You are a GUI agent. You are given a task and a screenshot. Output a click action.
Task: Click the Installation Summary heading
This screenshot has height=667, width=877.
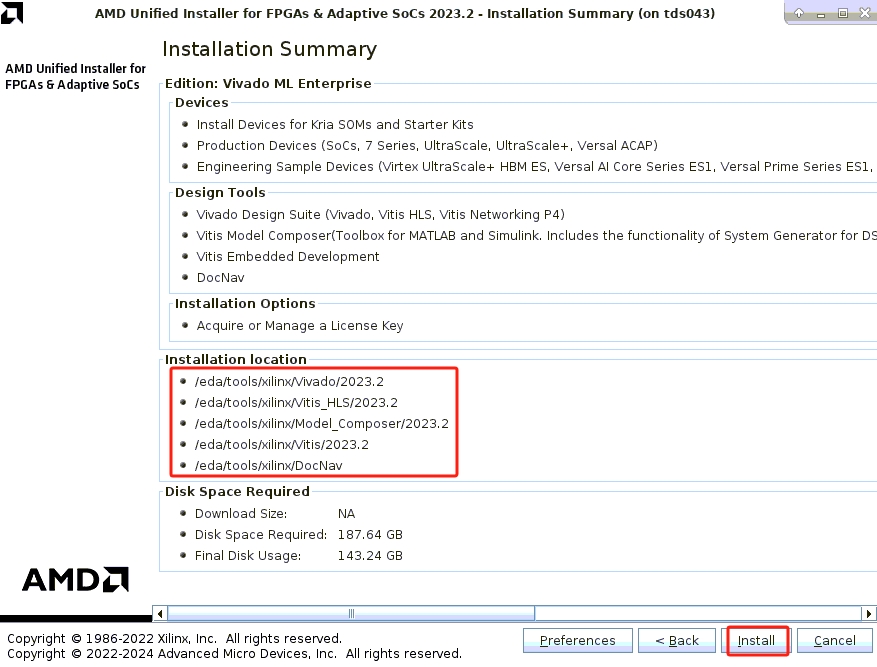[269, 50]
